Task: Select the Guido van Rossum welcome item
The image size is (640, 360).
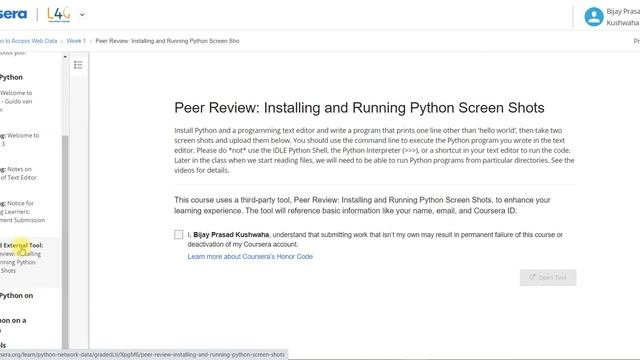Action: coord(16,101)
